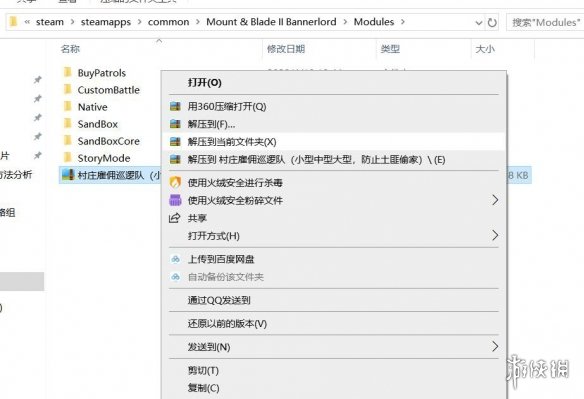Choose 打开(O) from the context menu
This screenshot has width=584, height=399.
(334, 82)
